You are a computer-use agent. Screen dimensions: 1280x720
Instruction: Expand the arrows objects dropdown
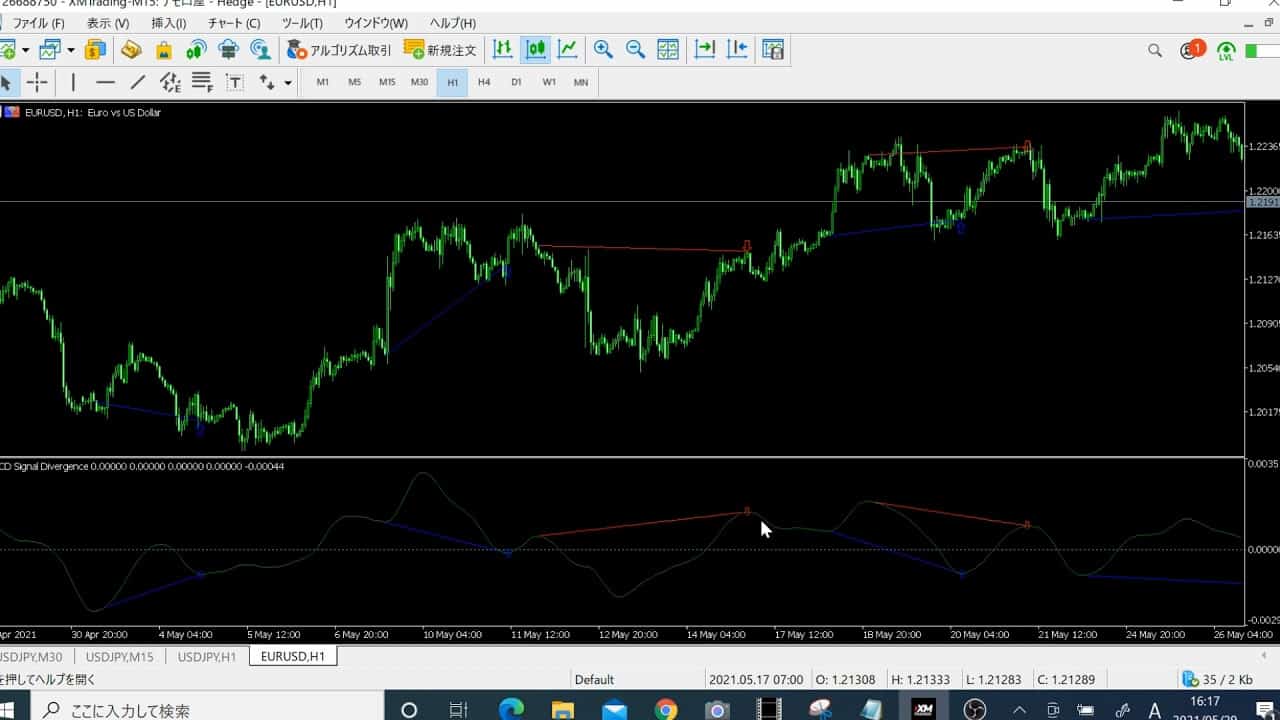pyautogui.click(x=288, y=83)
